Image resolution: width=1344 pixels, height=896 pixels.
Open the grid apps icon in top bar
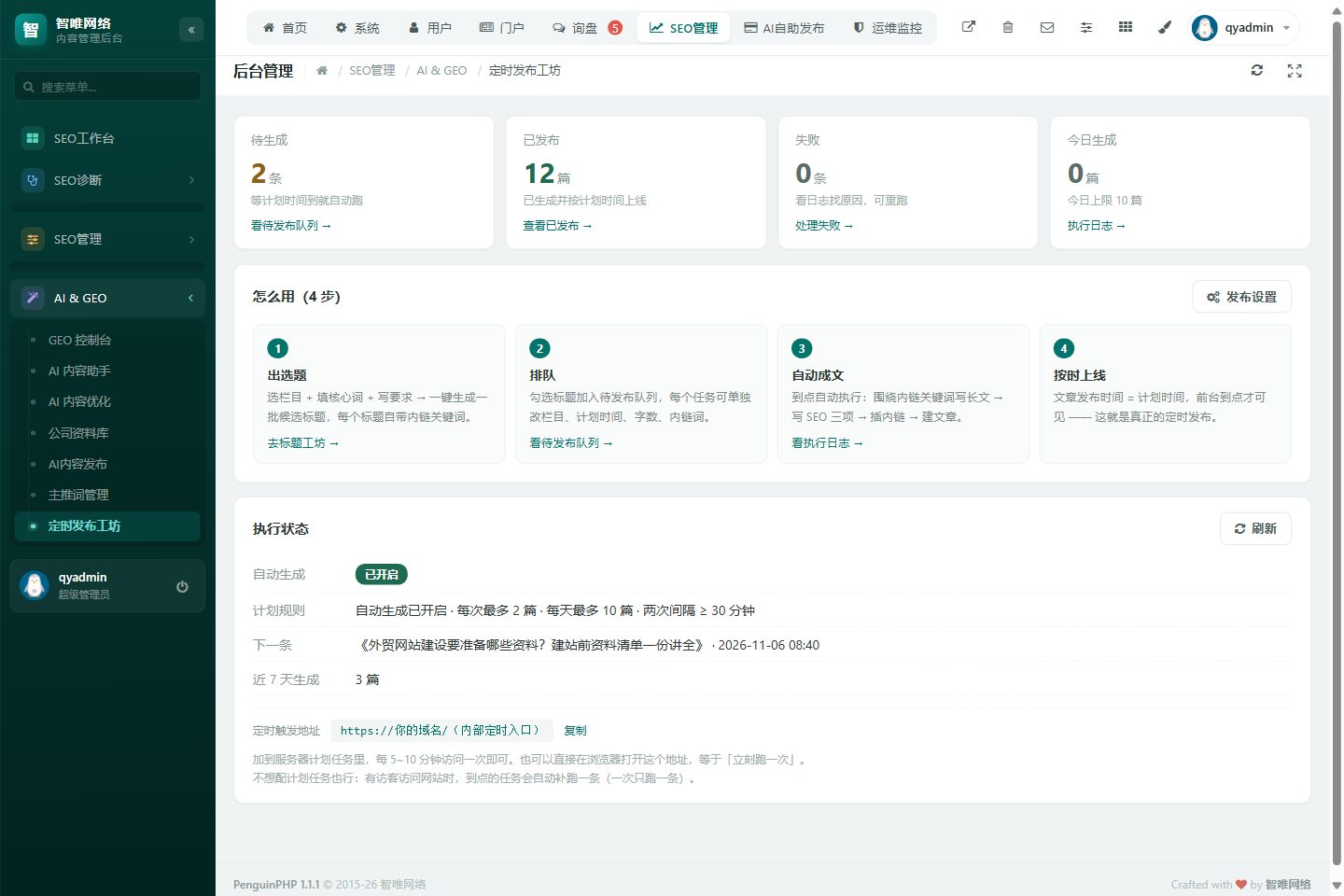(1126, 27)
